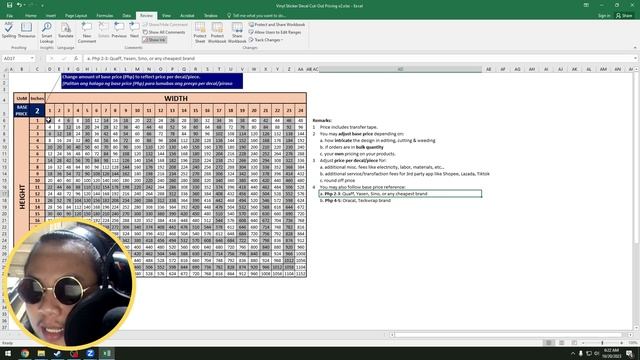Open the Thesaurus tool
Screen dimensions: 640x360
tap(27, 31)
